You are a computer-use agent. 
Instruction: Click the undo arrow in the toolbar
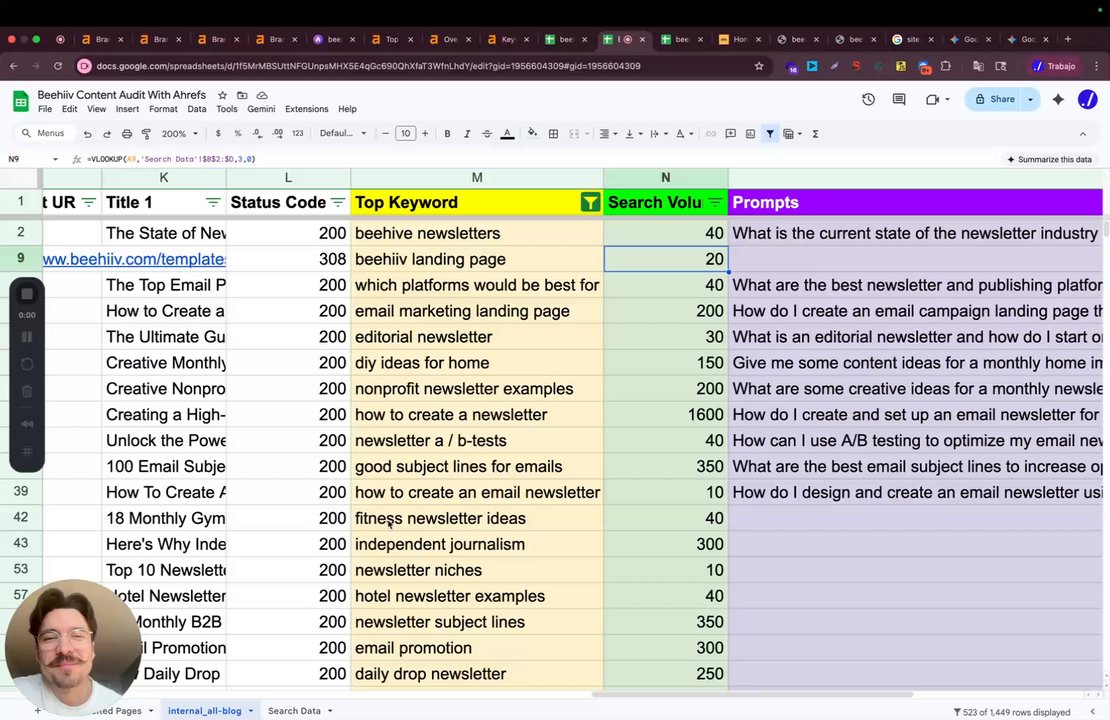click(x=88, y=134)
